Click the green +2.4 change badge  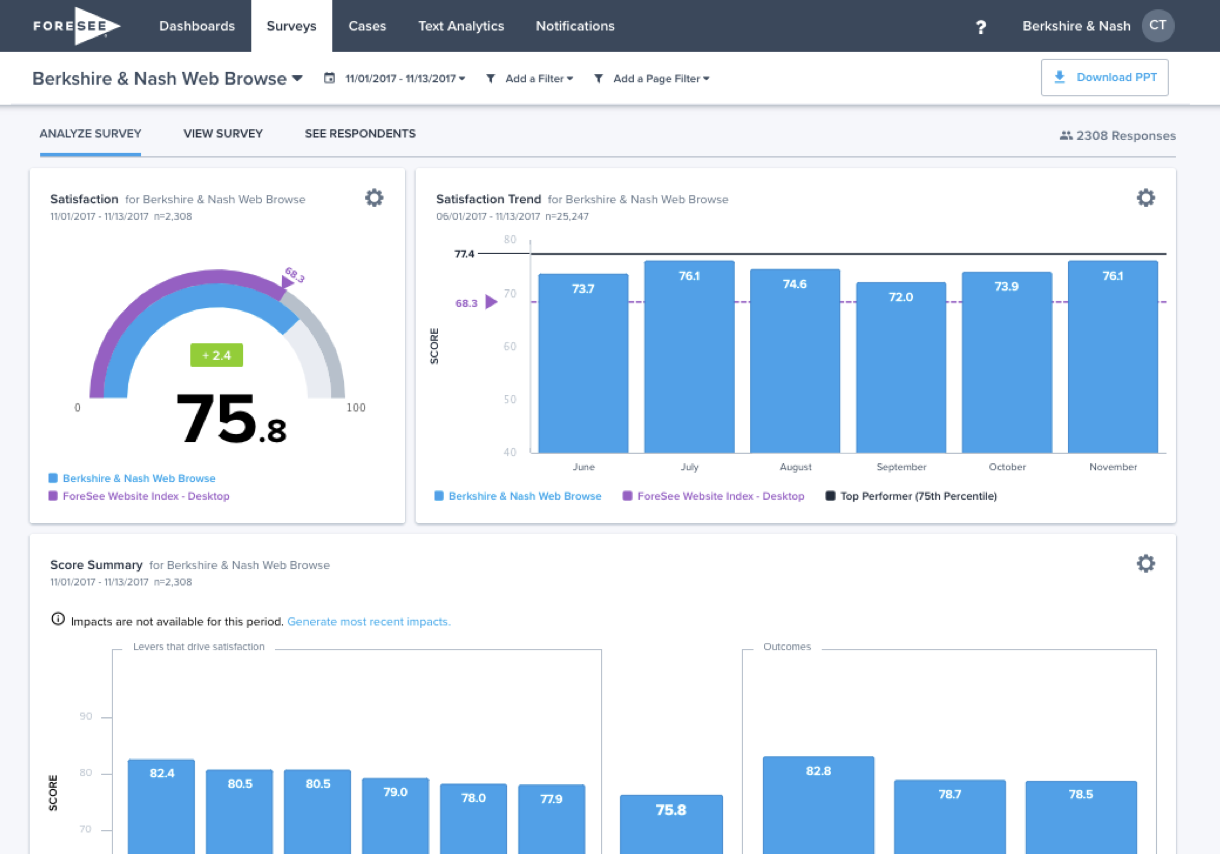click(x=217, y=355)
